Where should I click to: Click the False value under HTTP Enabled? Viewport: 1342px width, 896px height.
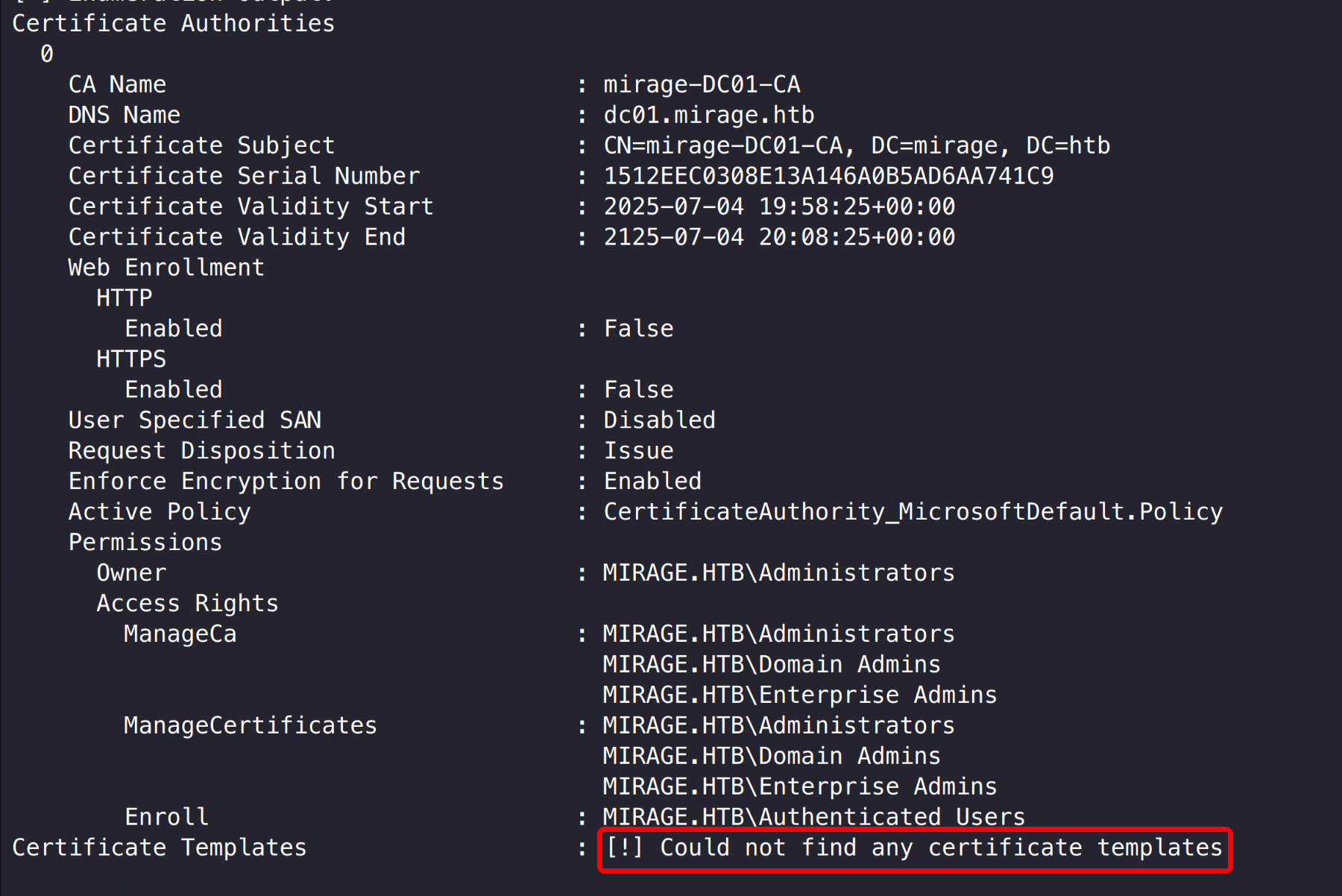coord(638,329)
